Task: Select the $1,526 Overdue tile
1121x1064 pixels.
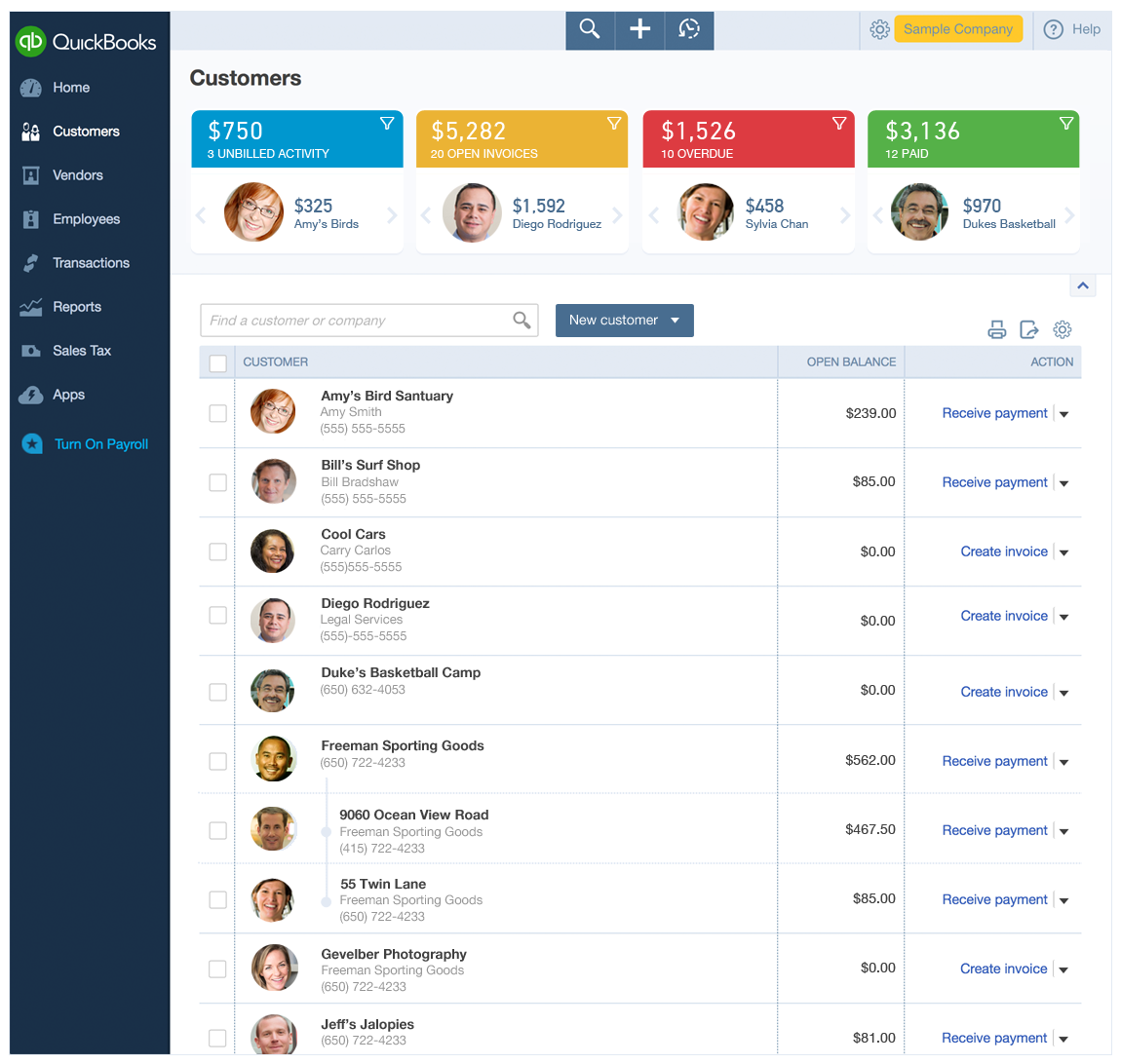Action: [749, 139]
